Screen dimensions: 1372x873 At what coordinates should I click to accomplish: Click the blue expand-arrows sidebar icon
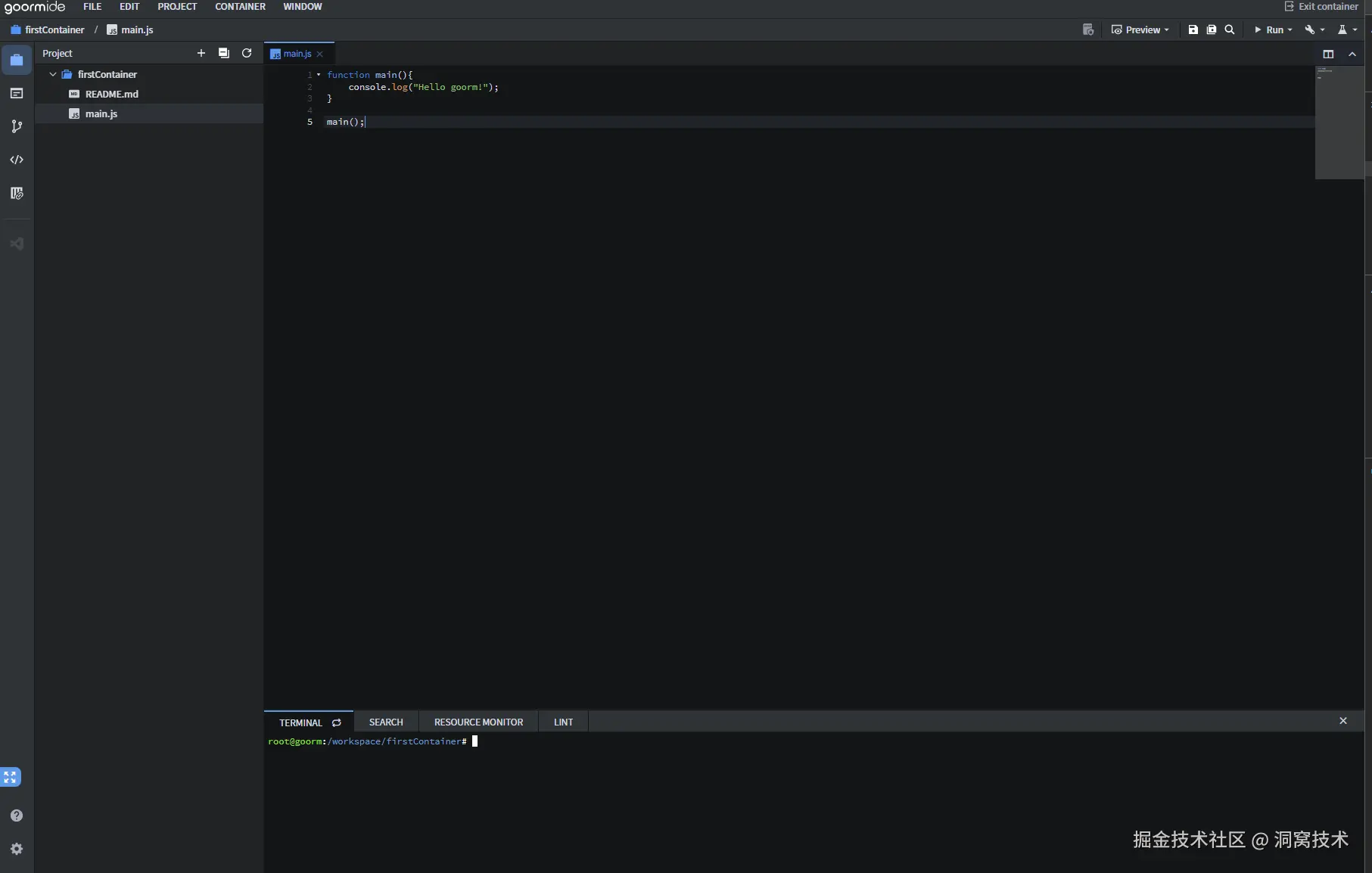point(10,777)
